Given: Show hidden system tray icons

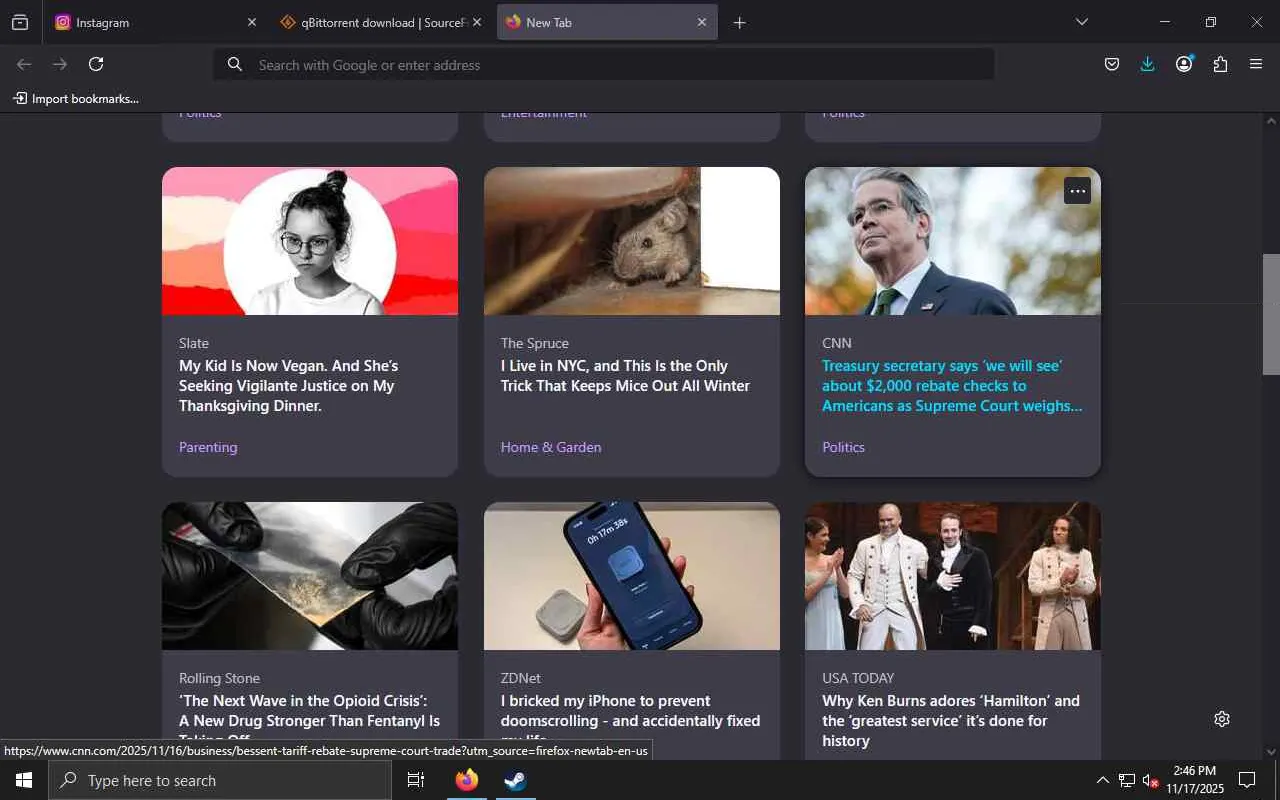Looking at the screenshot, I should pos(1102,780).
